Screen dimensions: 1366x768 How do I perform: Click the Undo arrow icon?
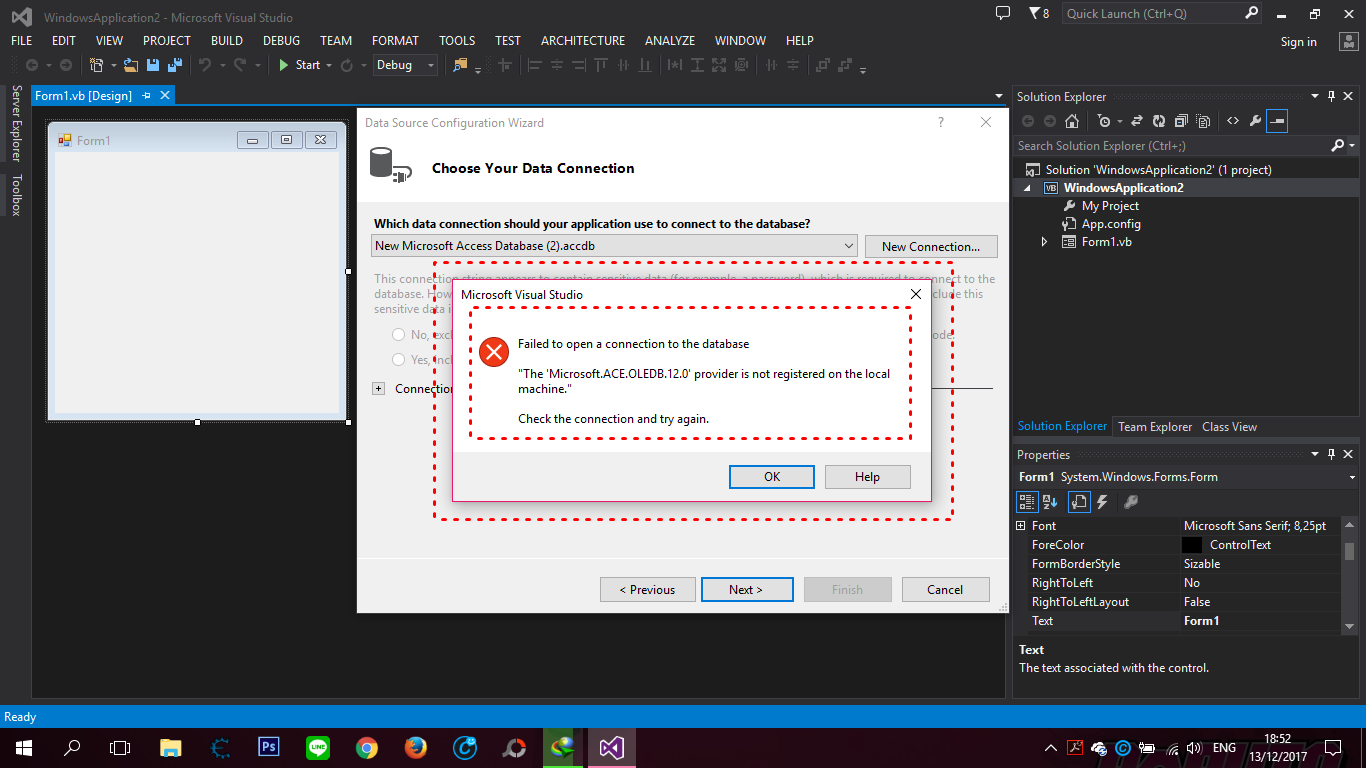click(204, 65)
